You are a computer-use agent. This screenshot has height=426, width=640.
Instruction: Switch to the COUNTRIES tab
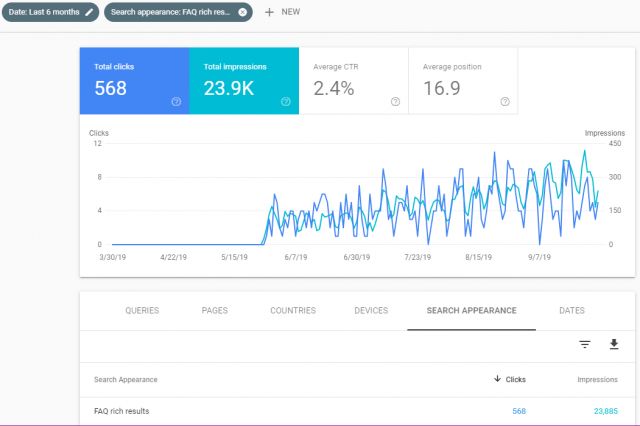click(293, 311)
